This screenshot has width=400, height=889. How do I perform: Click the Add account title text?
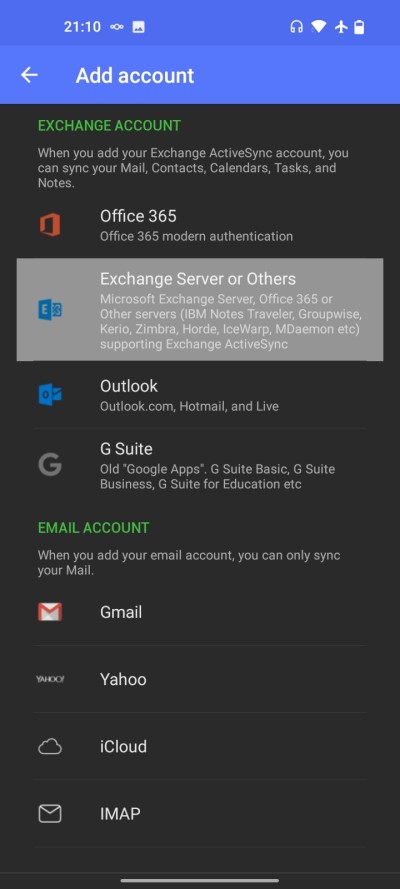(x=135, y=75)
